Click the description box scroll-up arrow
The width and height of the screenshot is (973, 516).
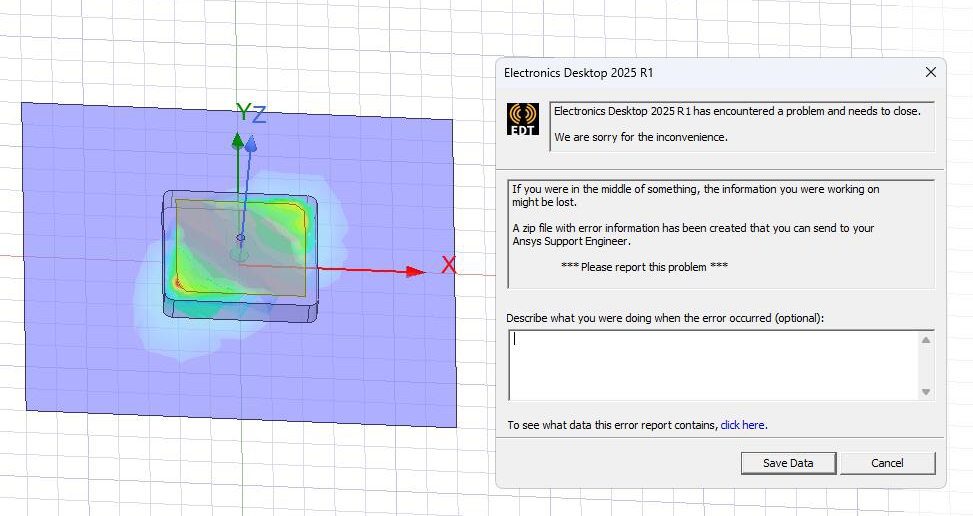(x=926, y=341)
